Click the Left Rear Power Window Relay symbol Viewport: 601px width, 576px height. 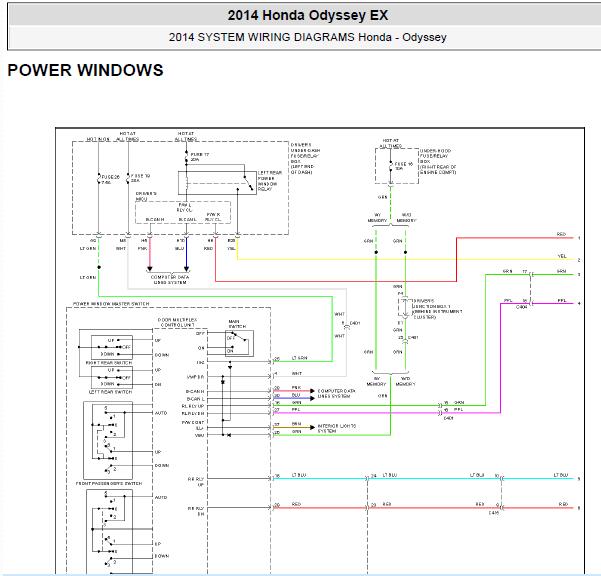(x=217, y=183)
